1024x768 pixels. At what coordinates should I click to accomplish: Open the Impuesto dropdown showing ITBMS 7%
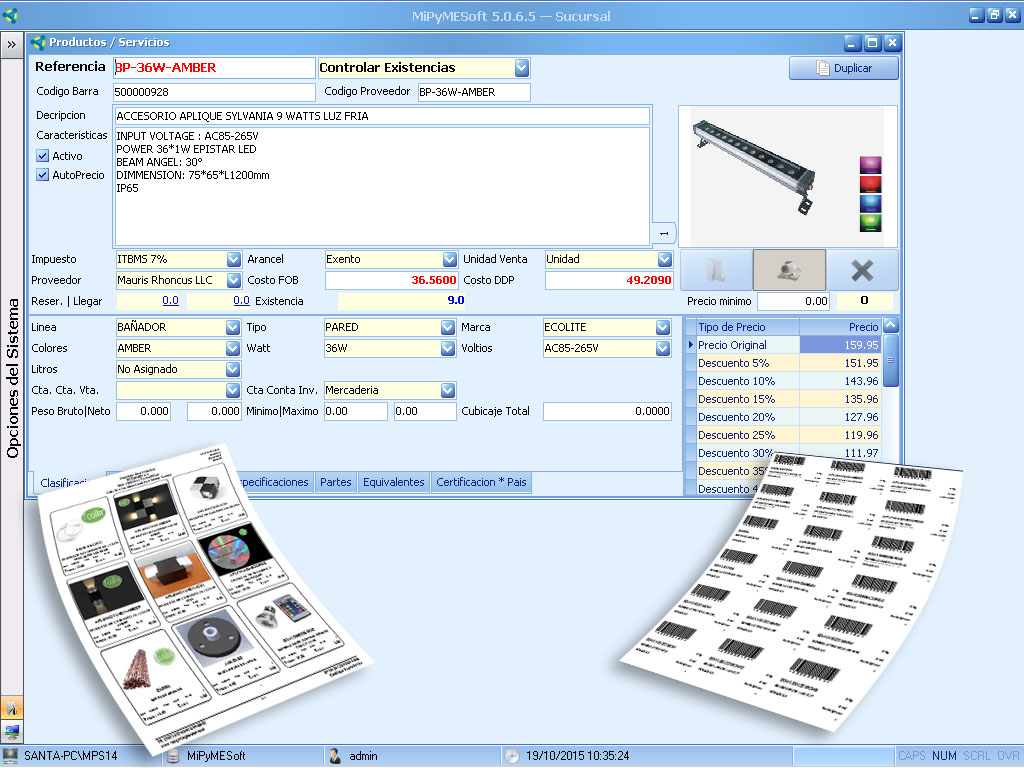tap(234, 259)
